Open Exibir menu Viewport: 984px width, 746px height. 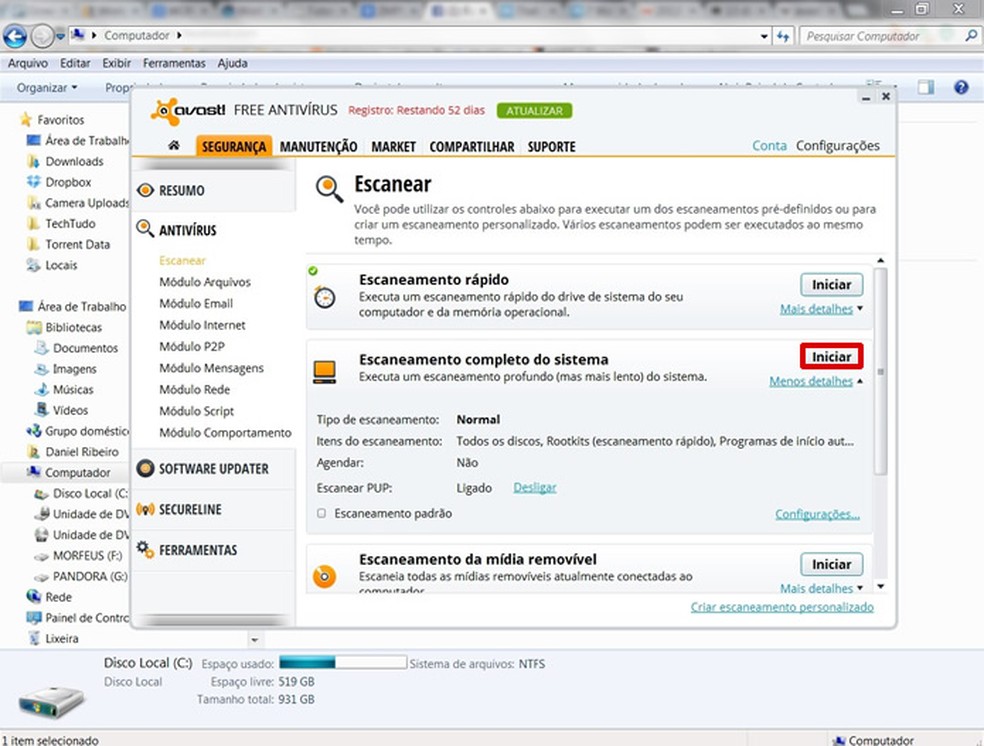point(117,63)
